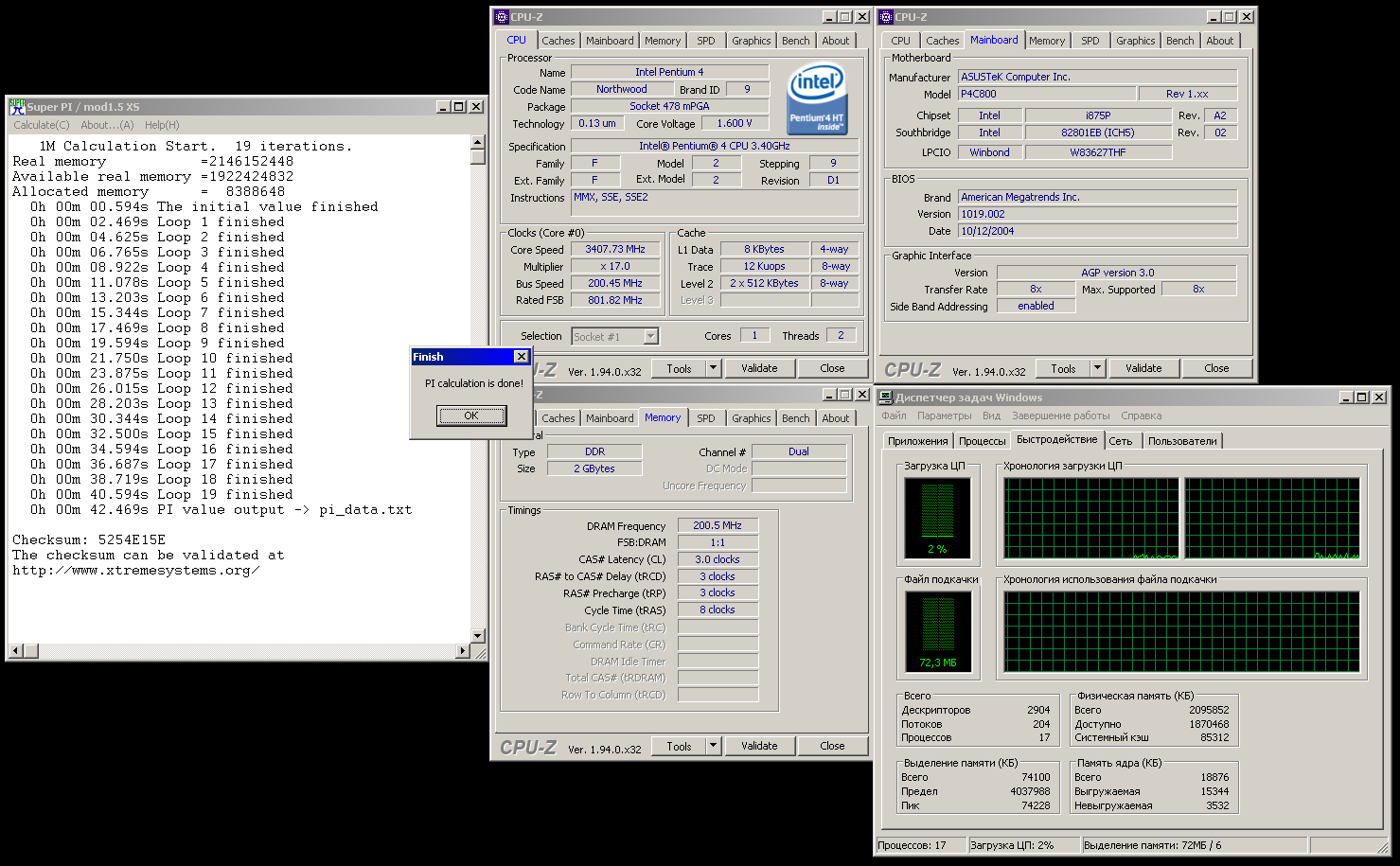Image resolution: width=1400 pixels, height=866 pixels.
Task: Click the Code Name value 'Northwood'
Action: tap(622, 89)
